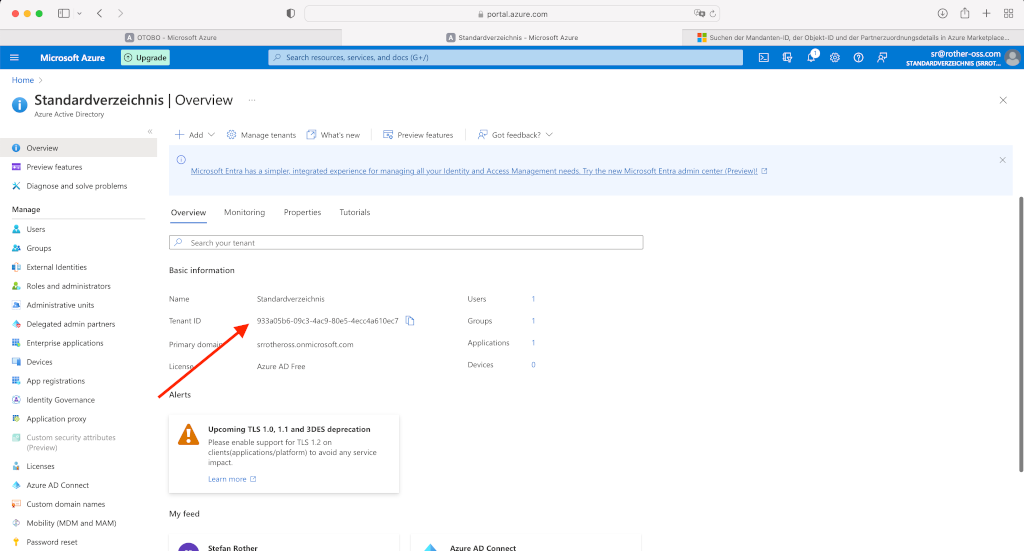Image resolution: width=1024 pixels, height=551 pixels.
Task: Collapse the left sidebar menu
Action: pos(150,131)
